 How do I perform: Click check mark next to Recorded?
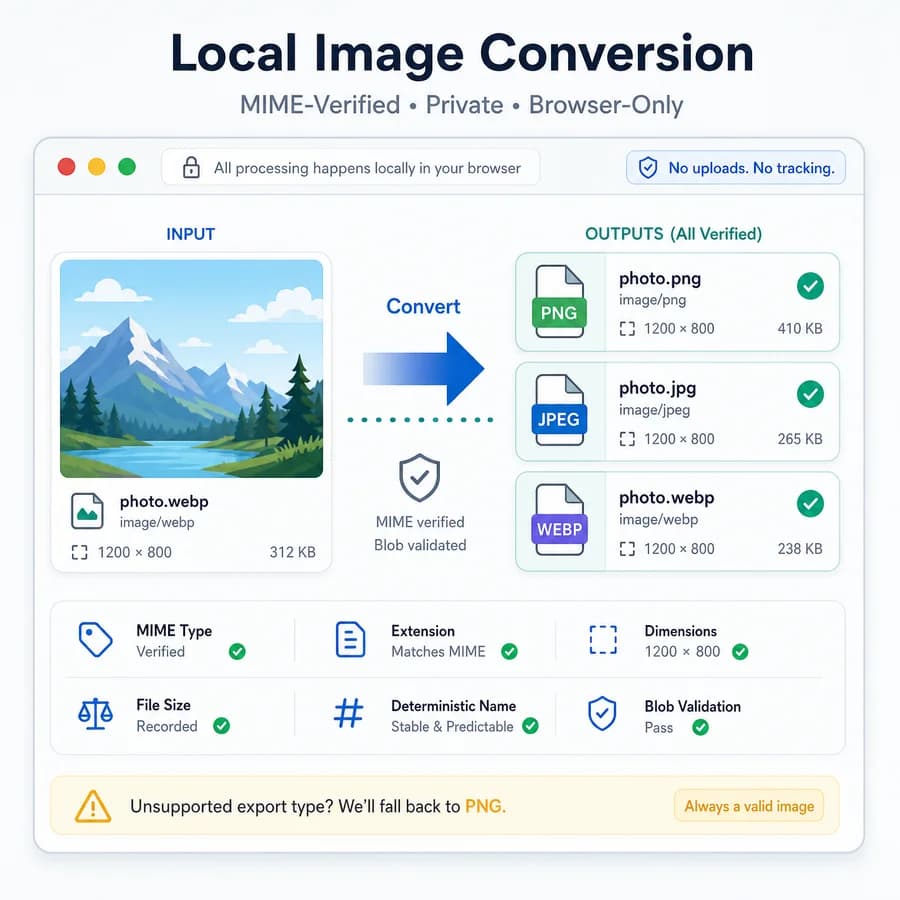click(x=222, y=726)
